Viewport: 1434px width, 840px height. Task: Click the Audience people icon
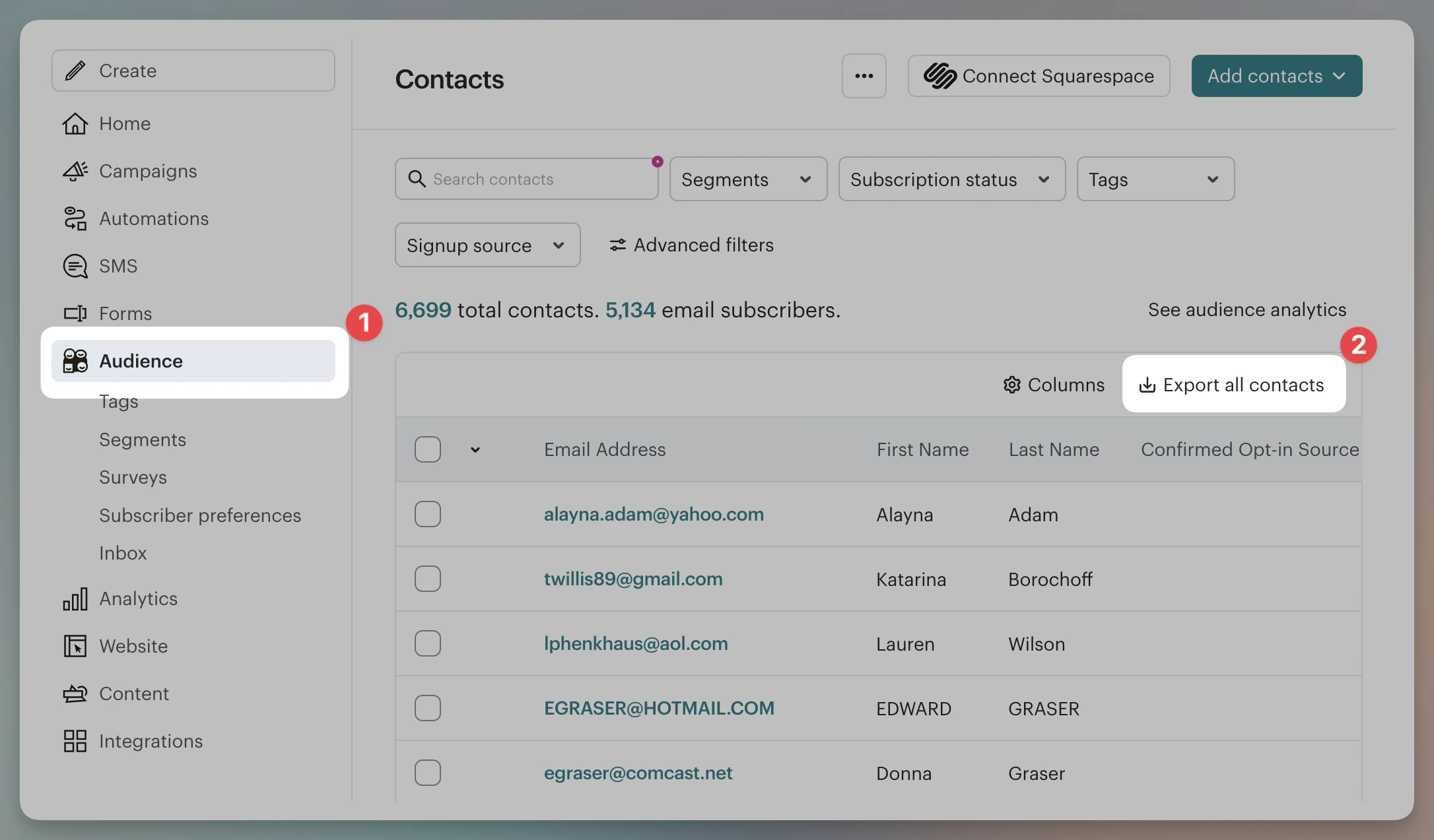tap(75, 361)
